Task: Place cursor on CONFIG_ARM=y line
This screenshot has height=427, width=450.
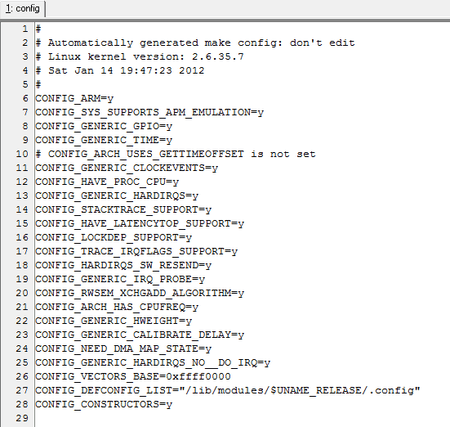Action: [74, 99]
